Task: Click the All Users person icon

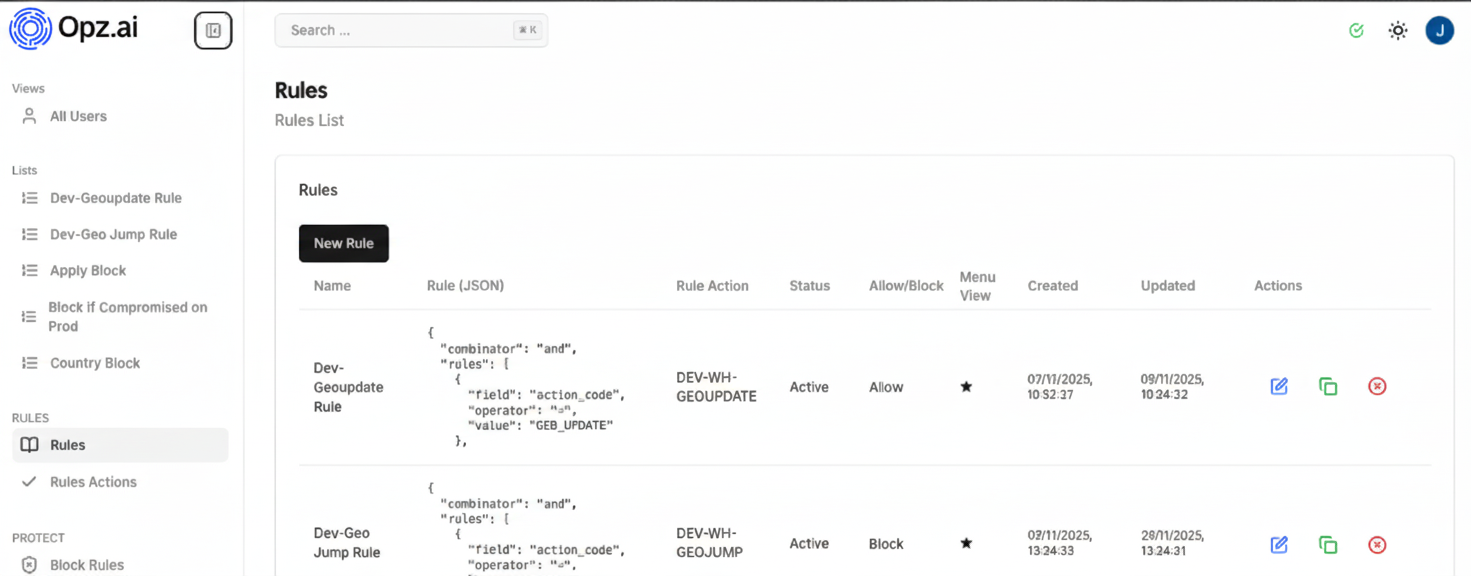Action: tap(29, 116)
